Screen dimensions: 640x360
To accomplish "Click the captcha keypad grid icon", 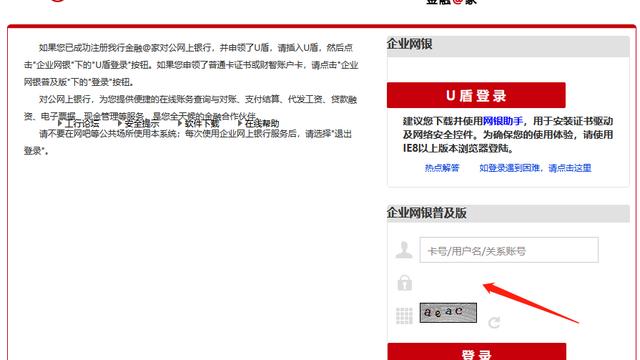I will click(x=404, y=316).
